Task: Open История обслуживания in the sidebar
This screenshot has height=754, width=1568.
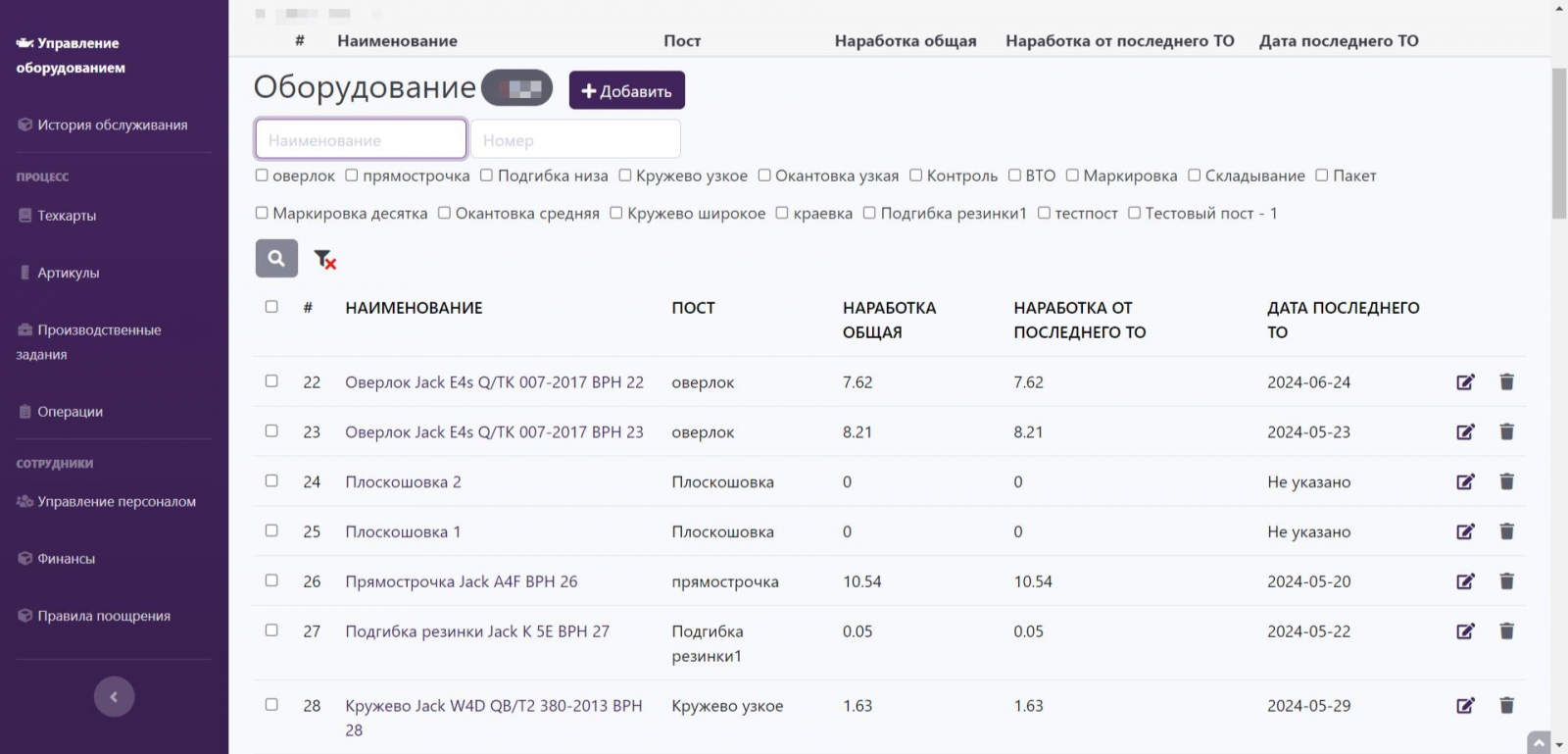Action: [x=112, y=126]
